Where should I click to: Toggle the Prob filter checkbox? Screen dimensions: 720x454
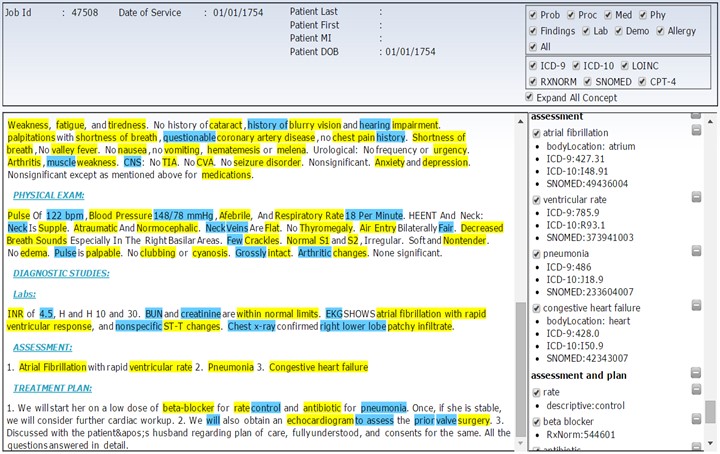coord(533,16)
